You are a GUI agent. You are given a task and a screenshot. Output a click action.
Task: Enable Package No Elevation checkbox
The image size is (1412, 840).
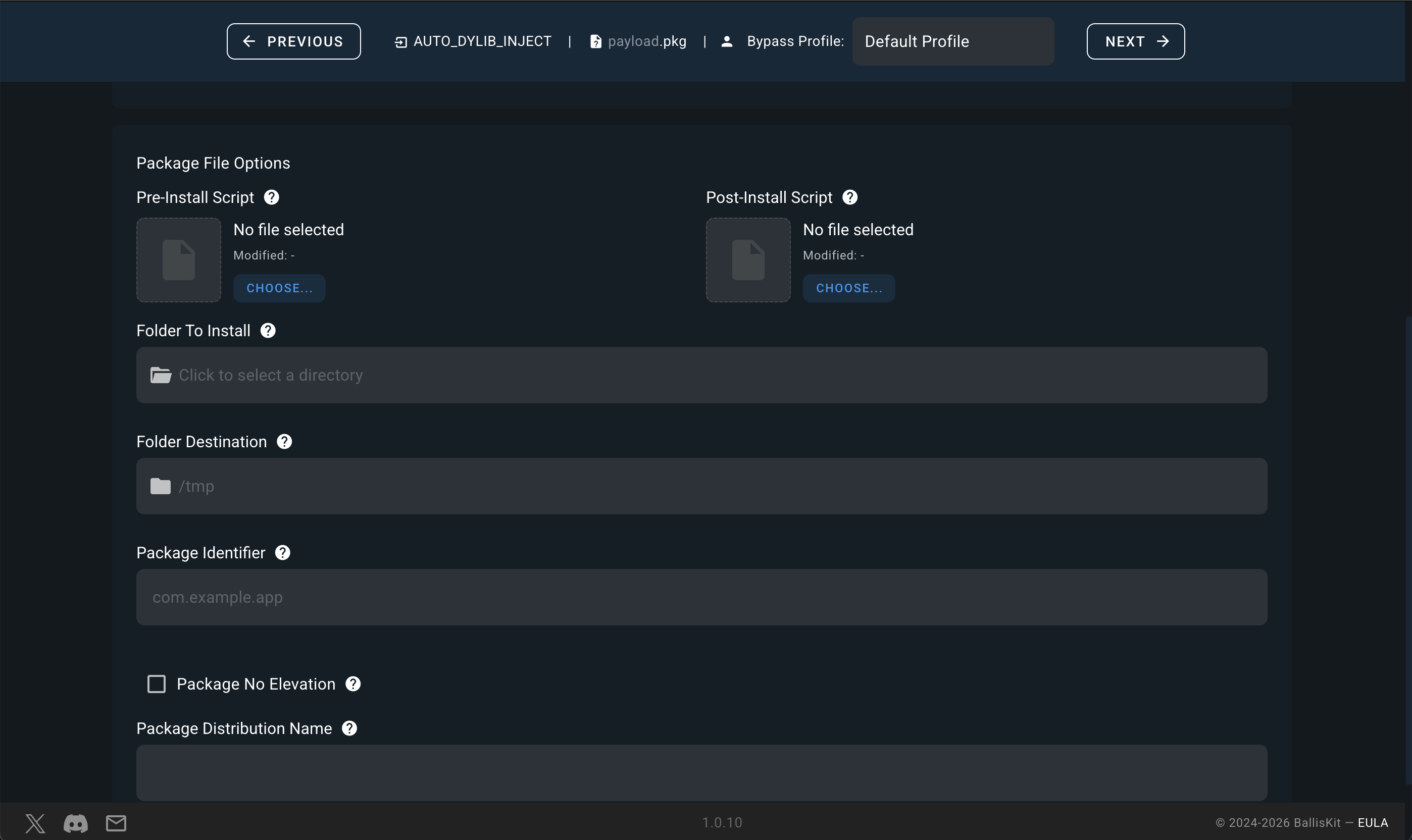pos(156,684)
